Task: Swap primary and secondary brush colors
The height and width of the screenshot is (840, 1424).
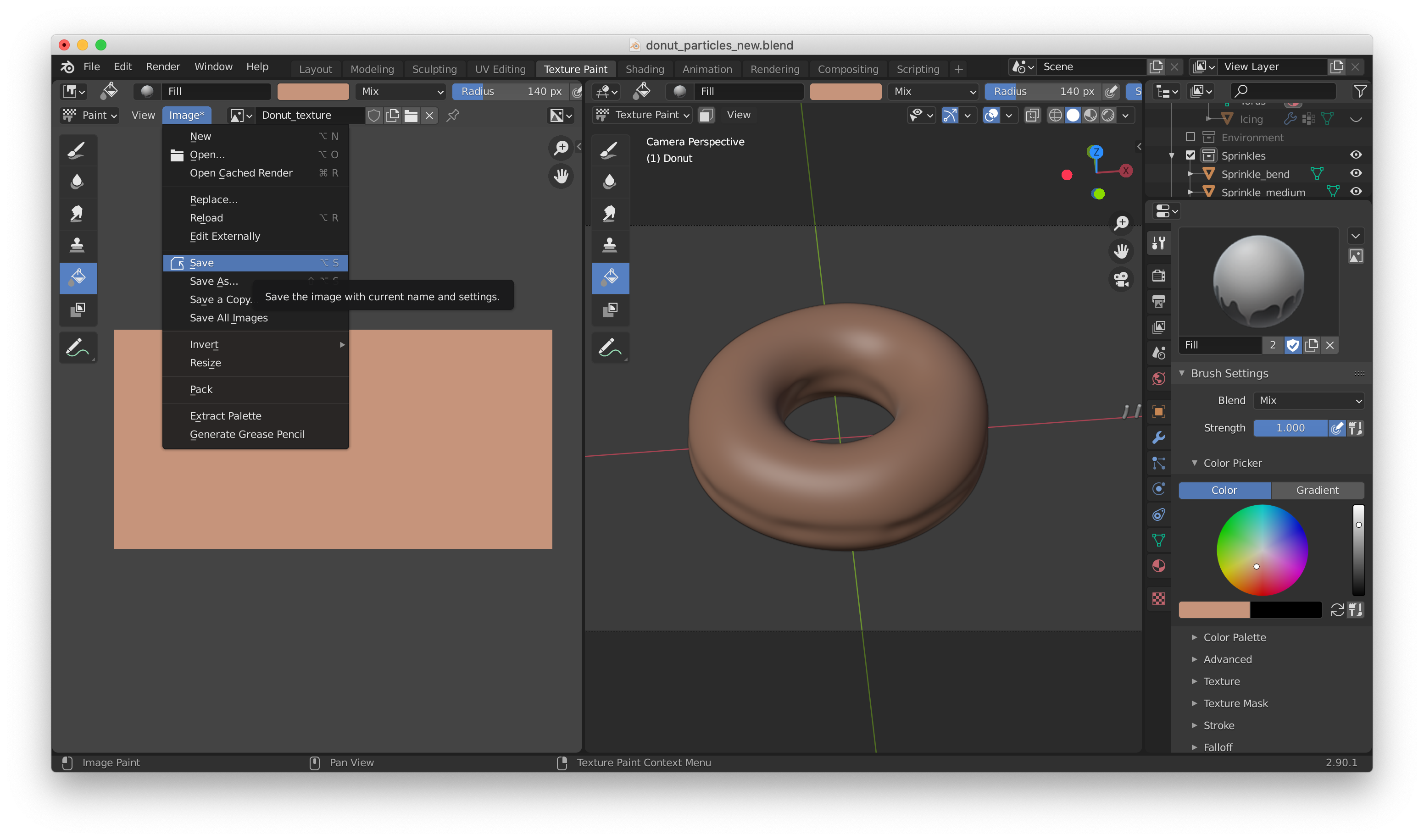Action: pyautogui.click(x=1337, y=610)
